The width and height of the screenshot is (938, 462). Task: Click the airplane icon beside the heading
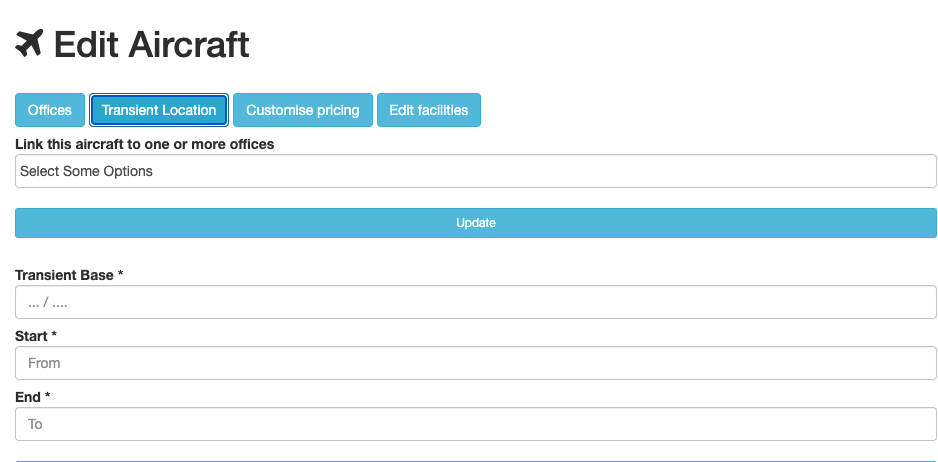pyautogui.click(x=30, y=43)
